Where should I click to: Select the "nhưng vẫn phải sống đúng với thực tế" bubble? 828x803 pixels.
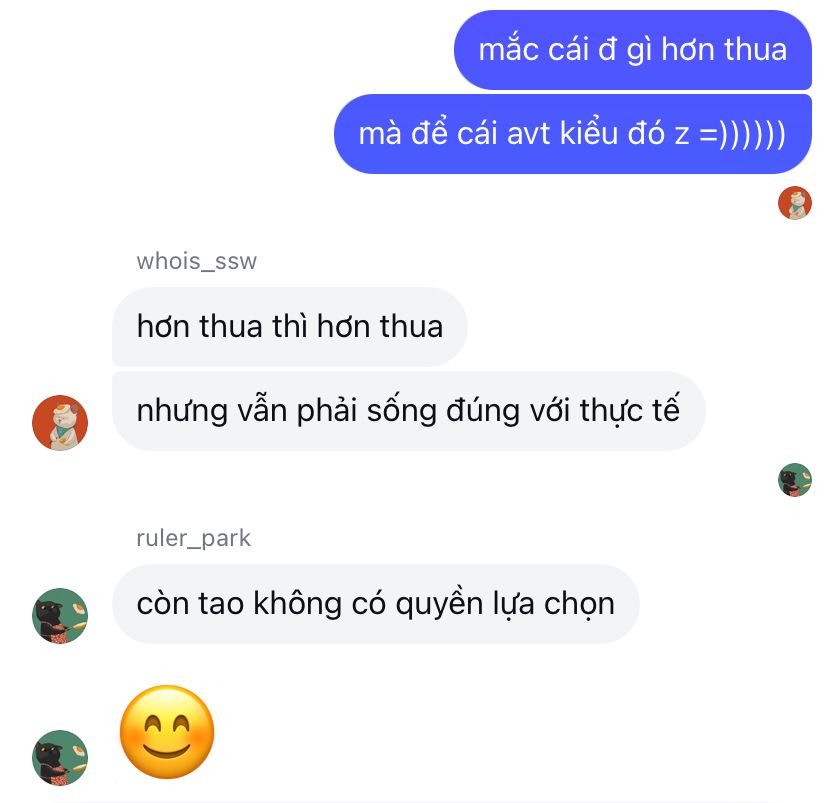click(409, 411)
